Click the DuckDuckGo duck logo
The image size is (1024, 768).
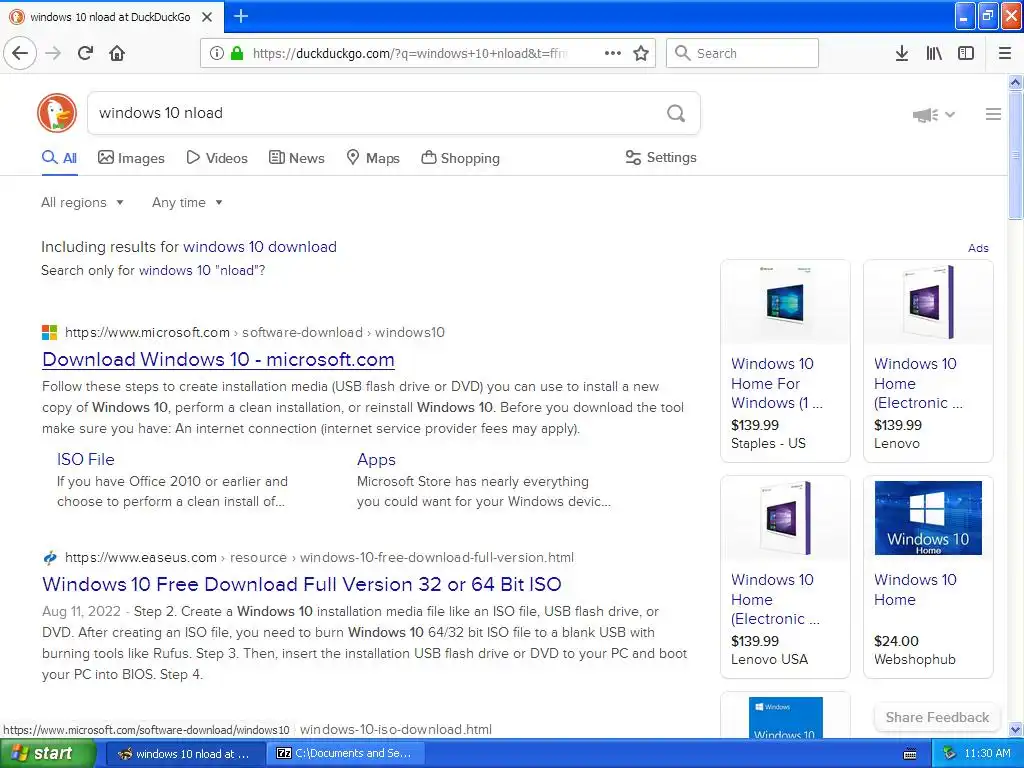(57, 113)
